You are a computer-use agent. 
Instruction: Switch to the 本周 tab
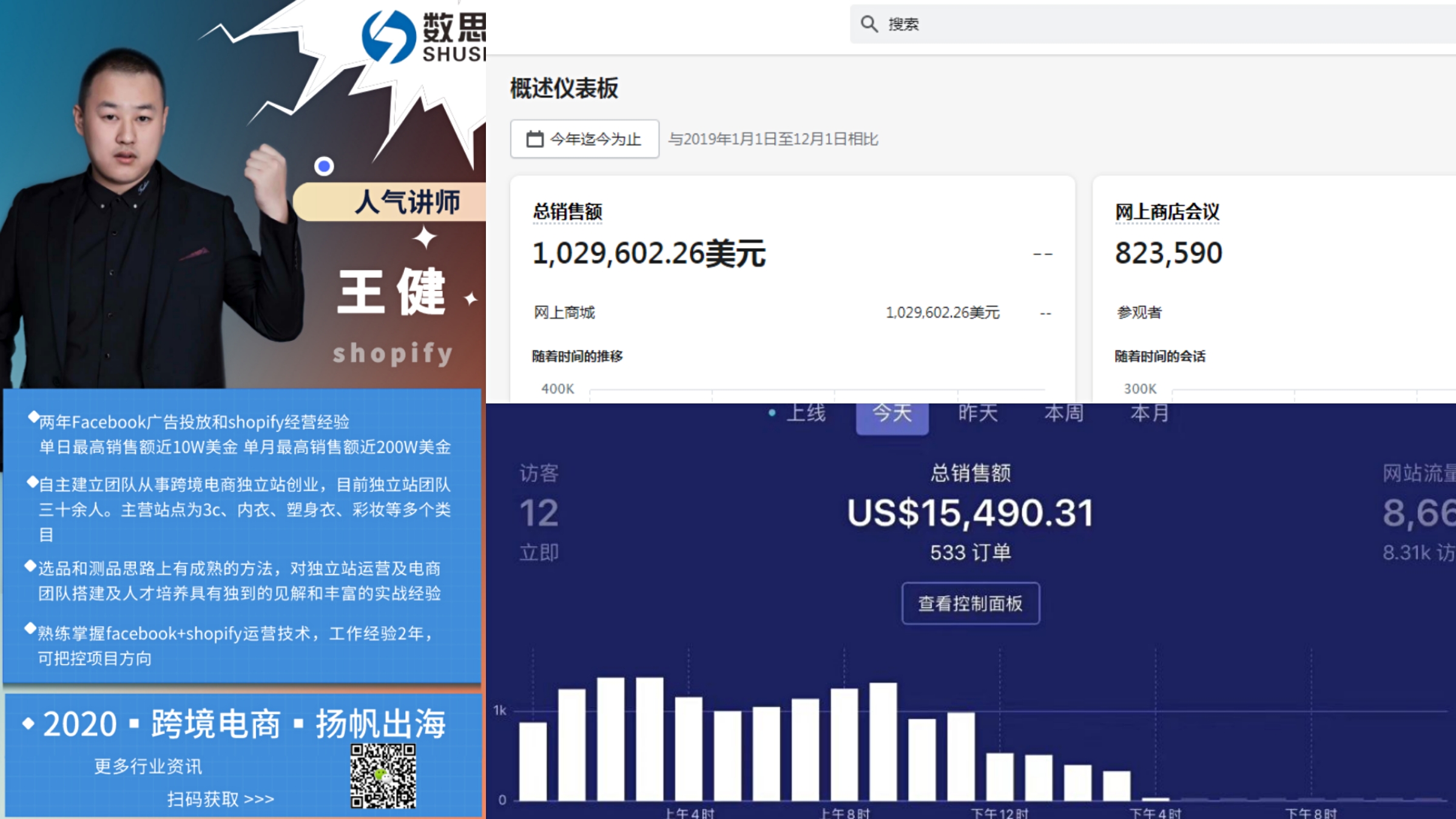(x=1064, y=414)
